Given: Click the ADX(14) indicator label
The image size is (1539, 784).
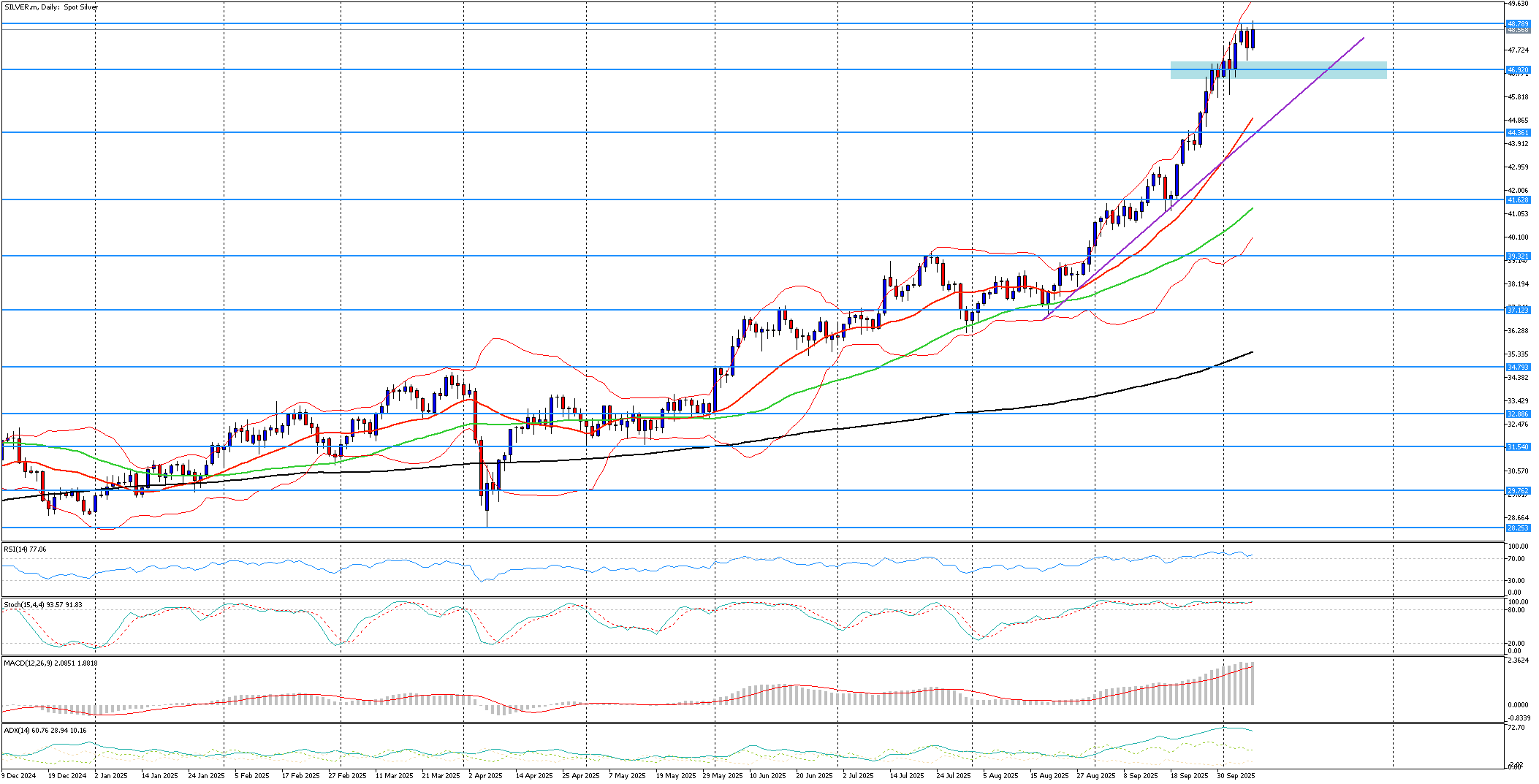Looking at the screenshot, I should click(x=45, y=731).
